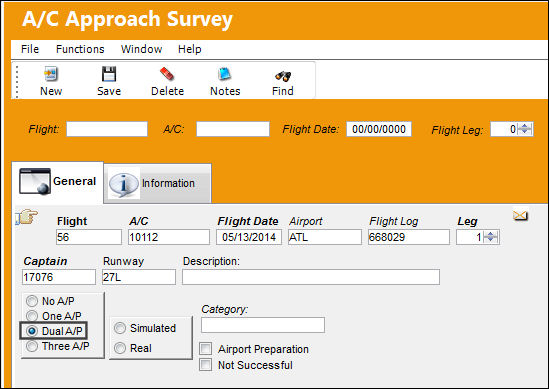Click the Flight Leg value field in header

pyautogui.click(x=504, y=129)
